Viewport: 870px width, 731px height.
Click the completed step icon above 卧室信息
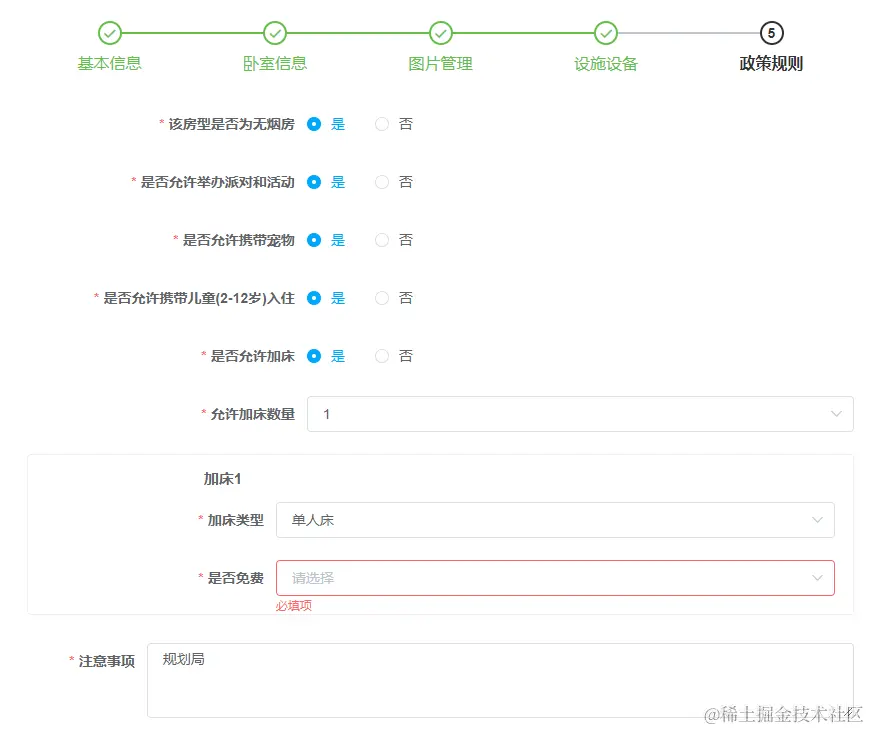click(x=274, y=32)
